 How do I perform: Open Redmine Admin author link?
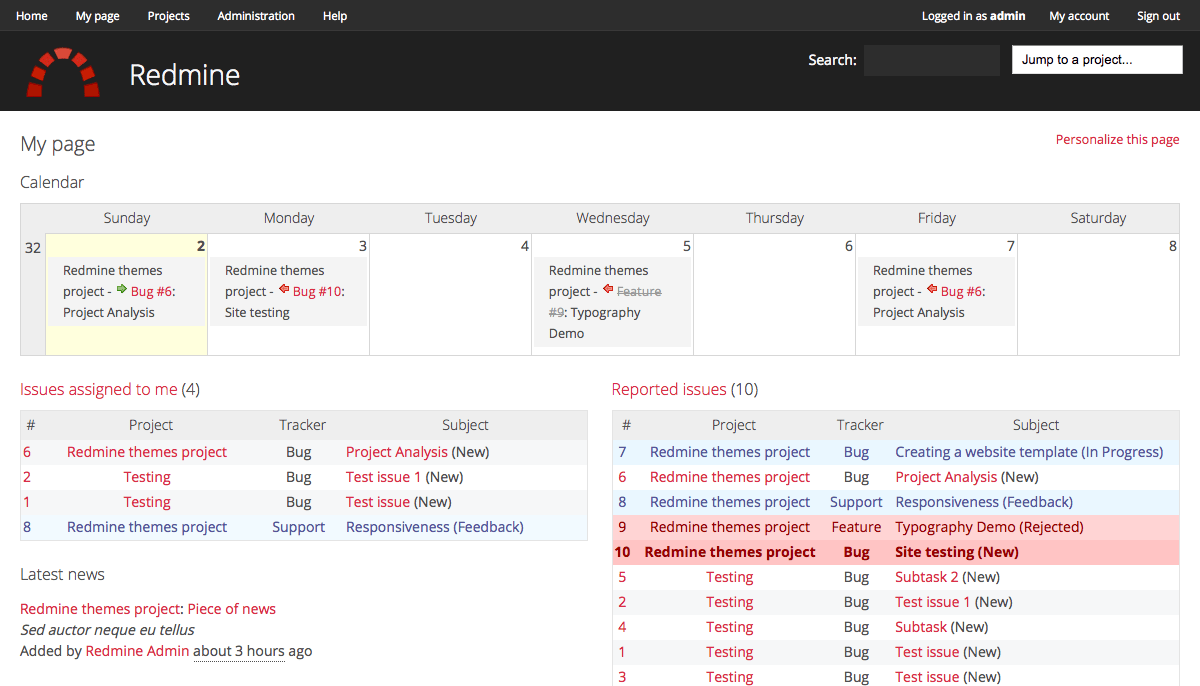(137, 651)
